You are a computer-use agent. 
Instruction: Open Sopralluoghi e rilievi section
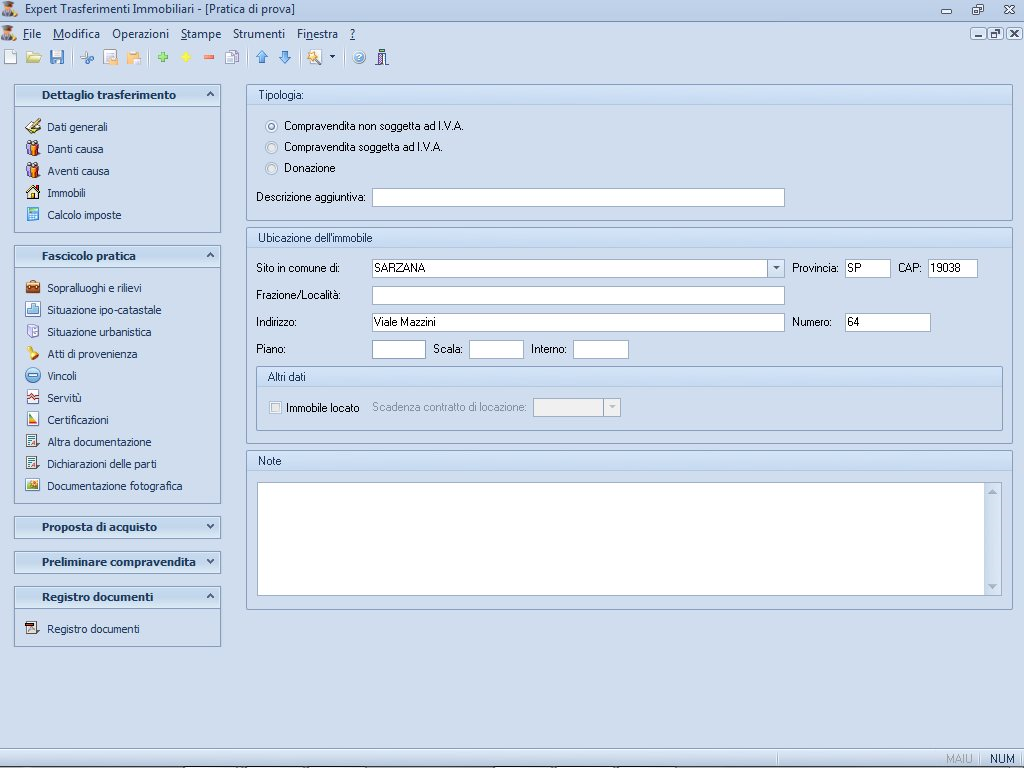pyautogui.click(x=94, y=288)
